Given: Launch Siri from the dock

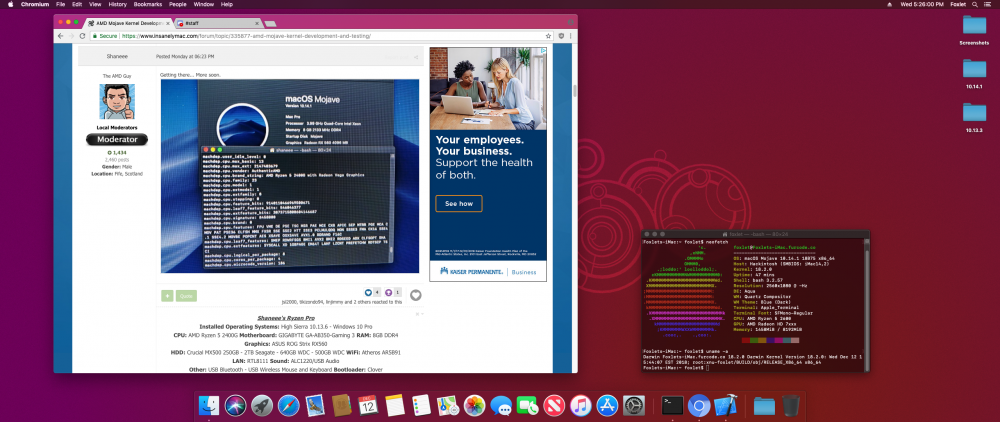Looking at the screenshot, I should [236, 405].
